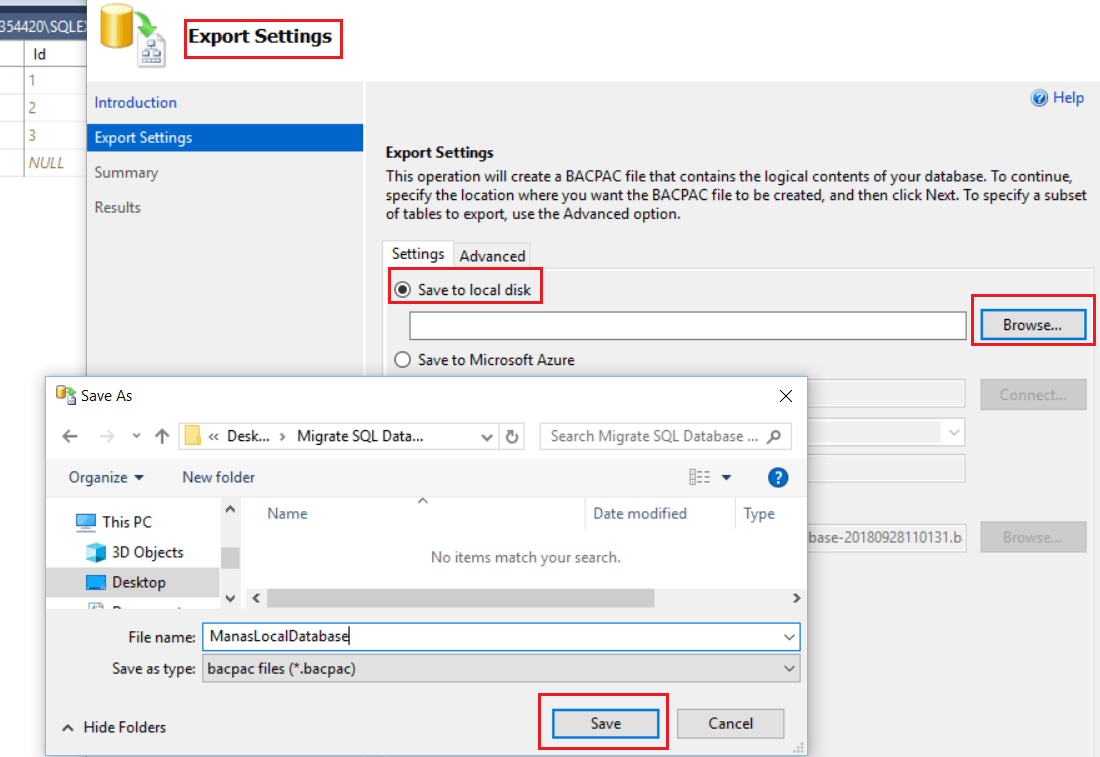The height and width of the screenshot is (757, 1100).
Task: Click grid cell with Id 2
Action: pos(55,108)
